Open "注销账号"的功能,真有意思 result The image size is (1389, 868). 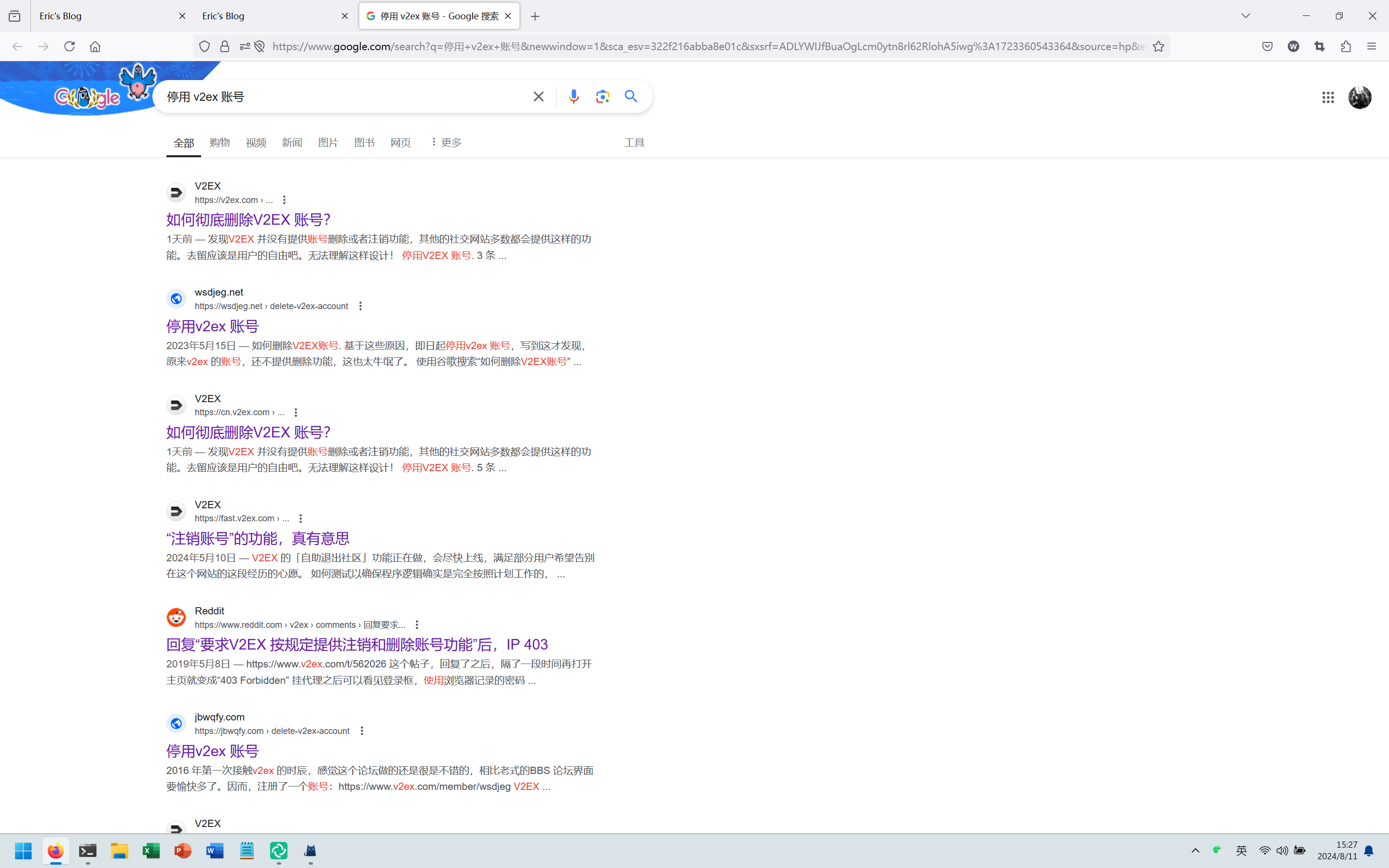click(258, 539)
